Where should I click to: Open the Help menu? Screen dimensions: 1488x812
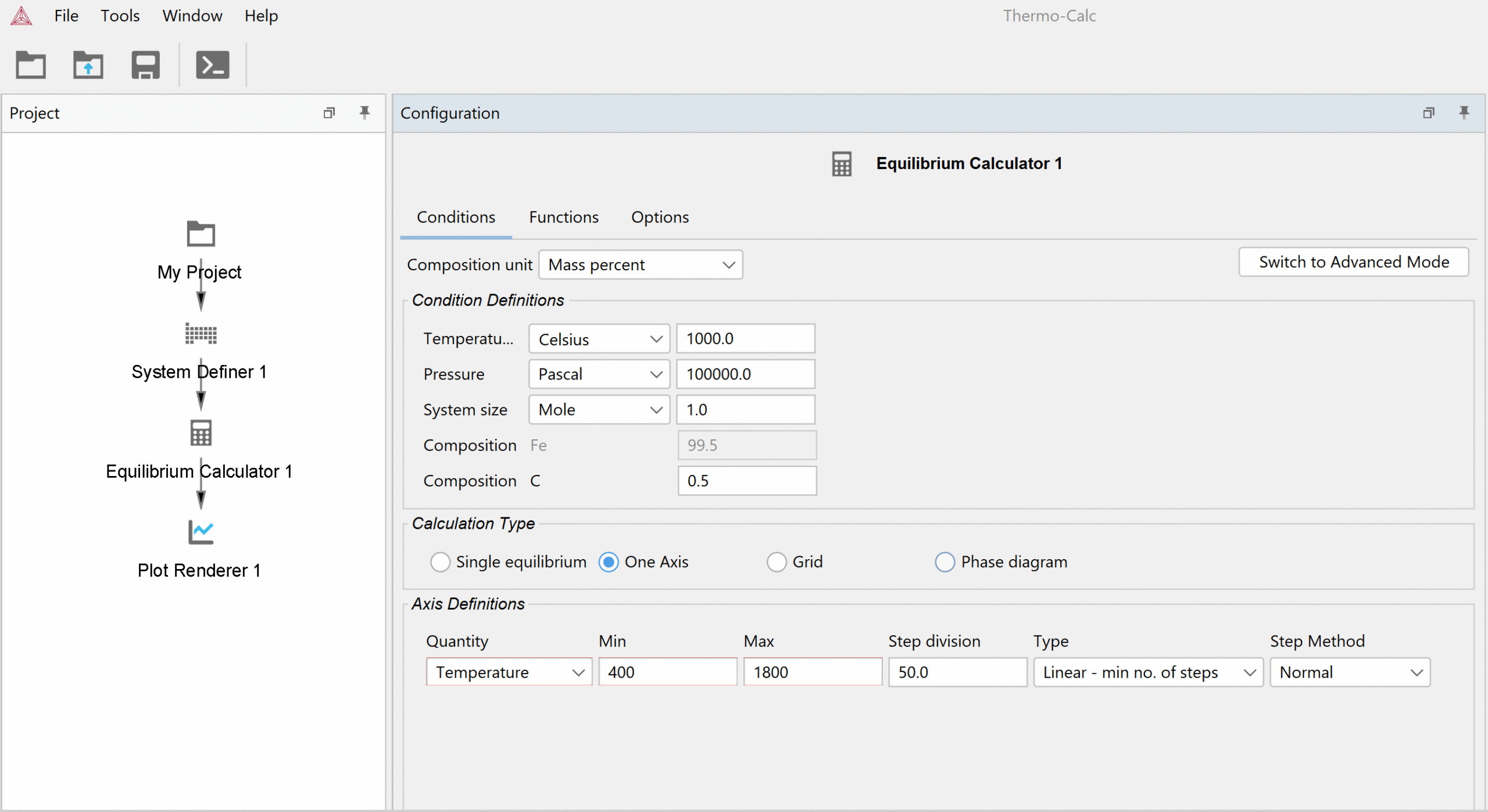point(261,16)
